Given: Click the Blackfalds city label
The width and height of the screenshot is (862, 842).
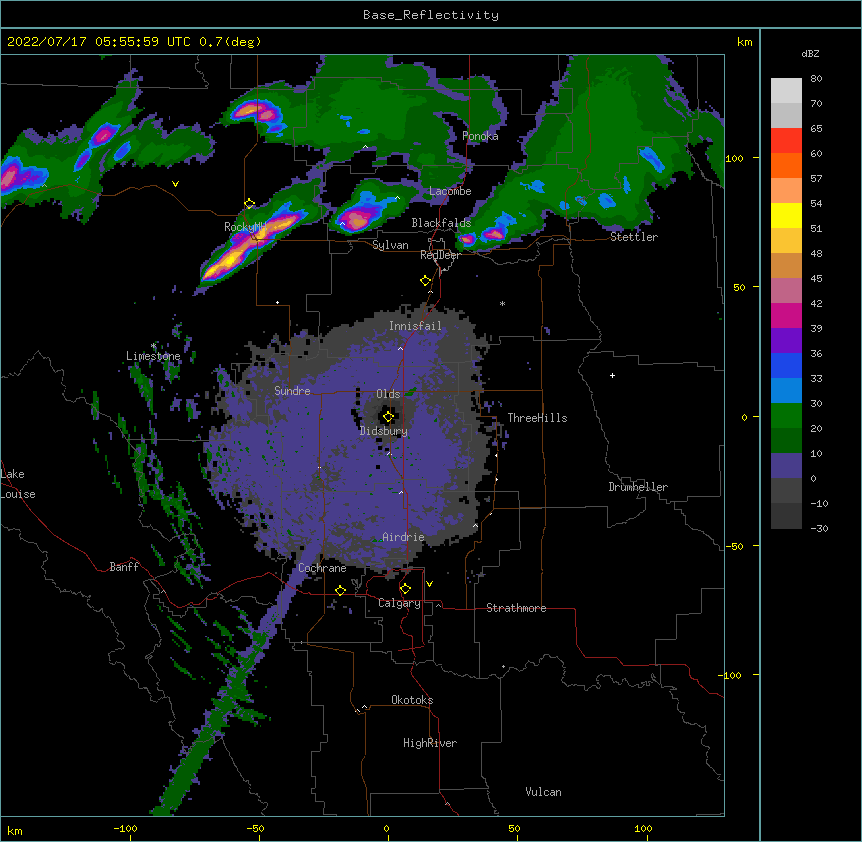Looking at the screenshot, I should tap(441, 223).
